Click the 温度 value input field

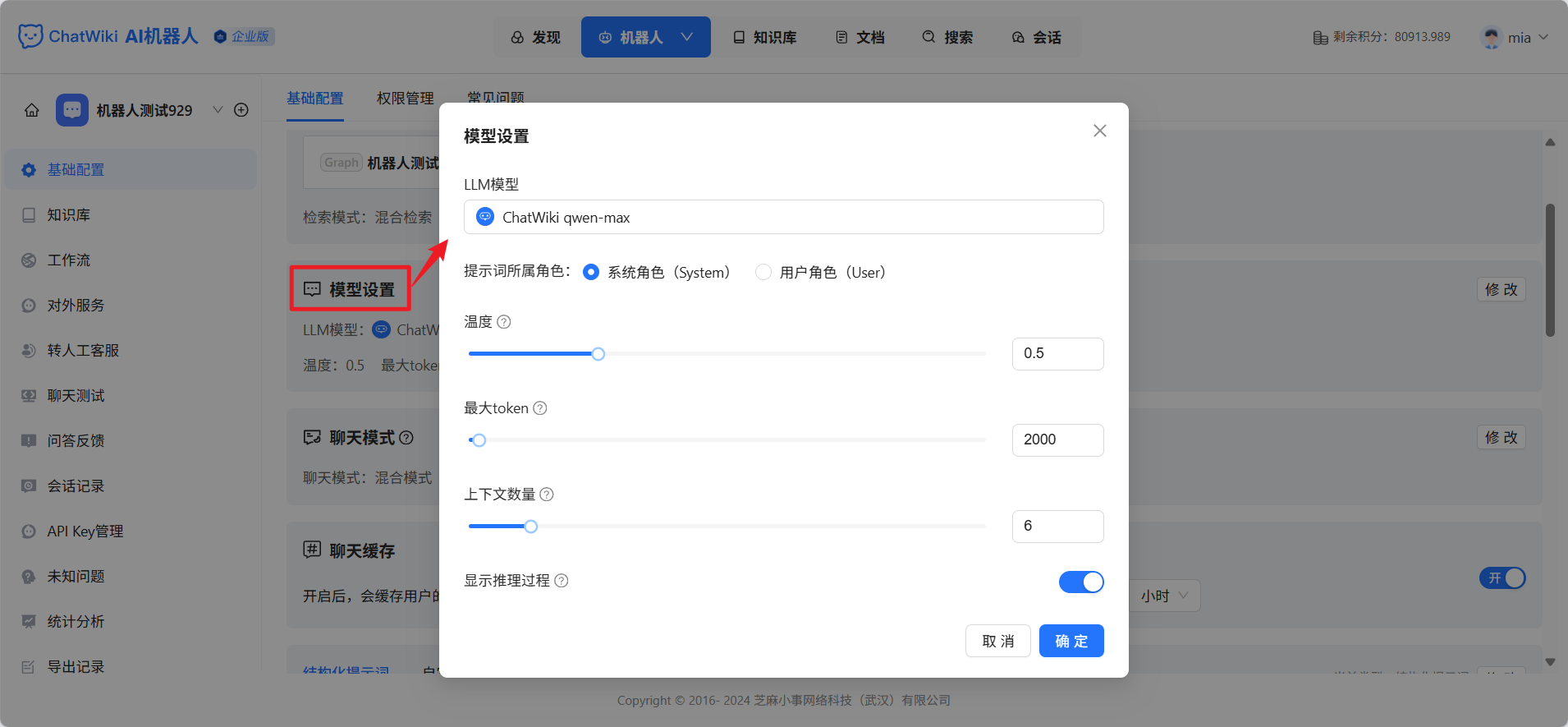1057,354
